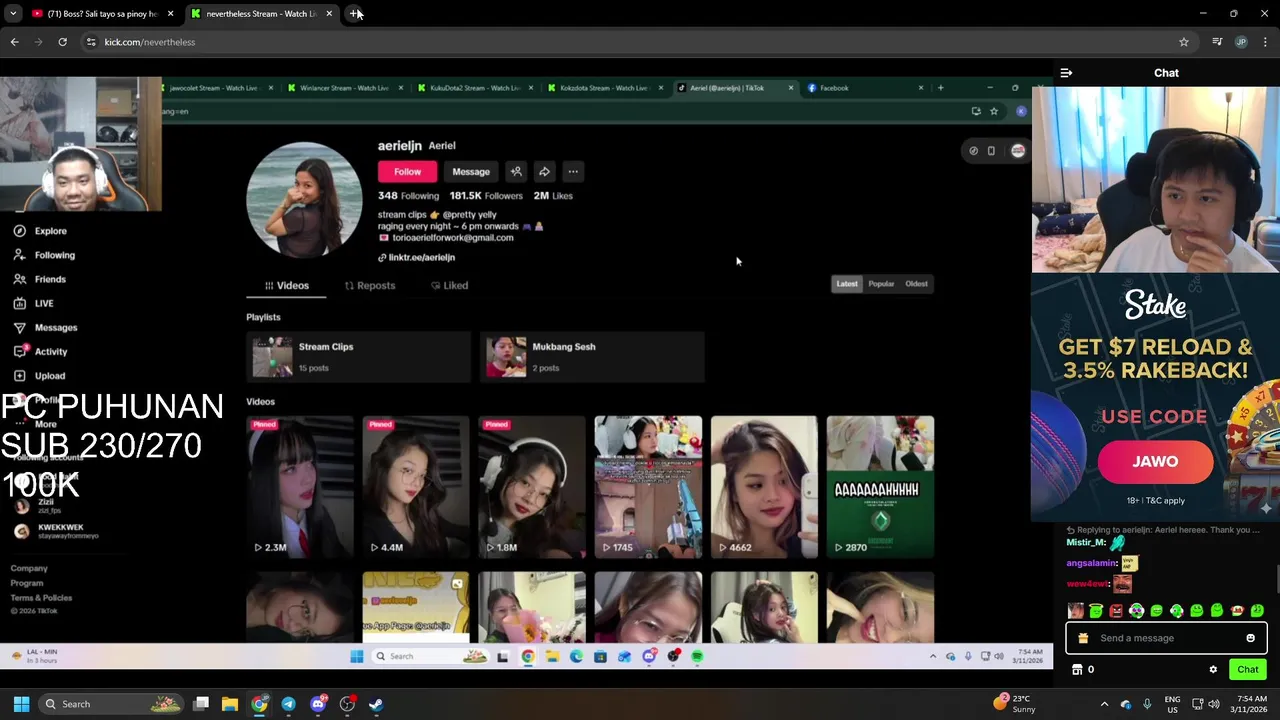
Task: Click the angry red emote in quick emotes
Action: click(x=1116, y=611)
